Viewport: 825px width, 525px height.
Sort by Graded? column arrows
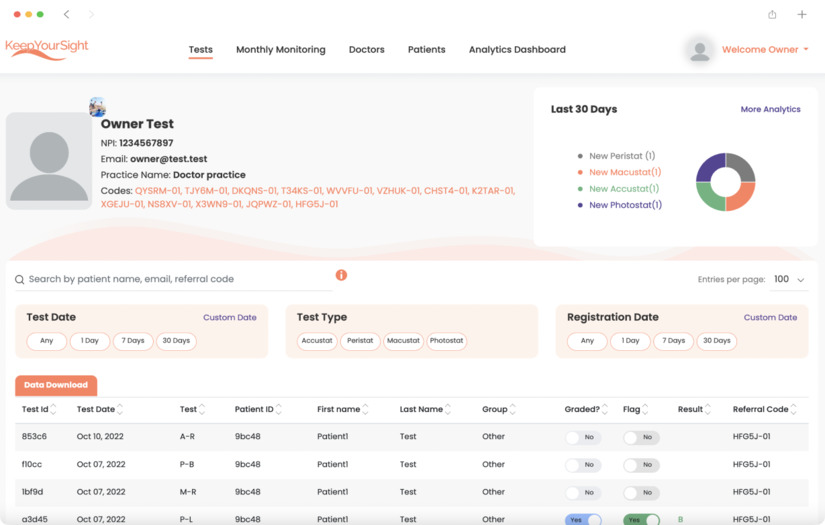[x=605, y=409]
